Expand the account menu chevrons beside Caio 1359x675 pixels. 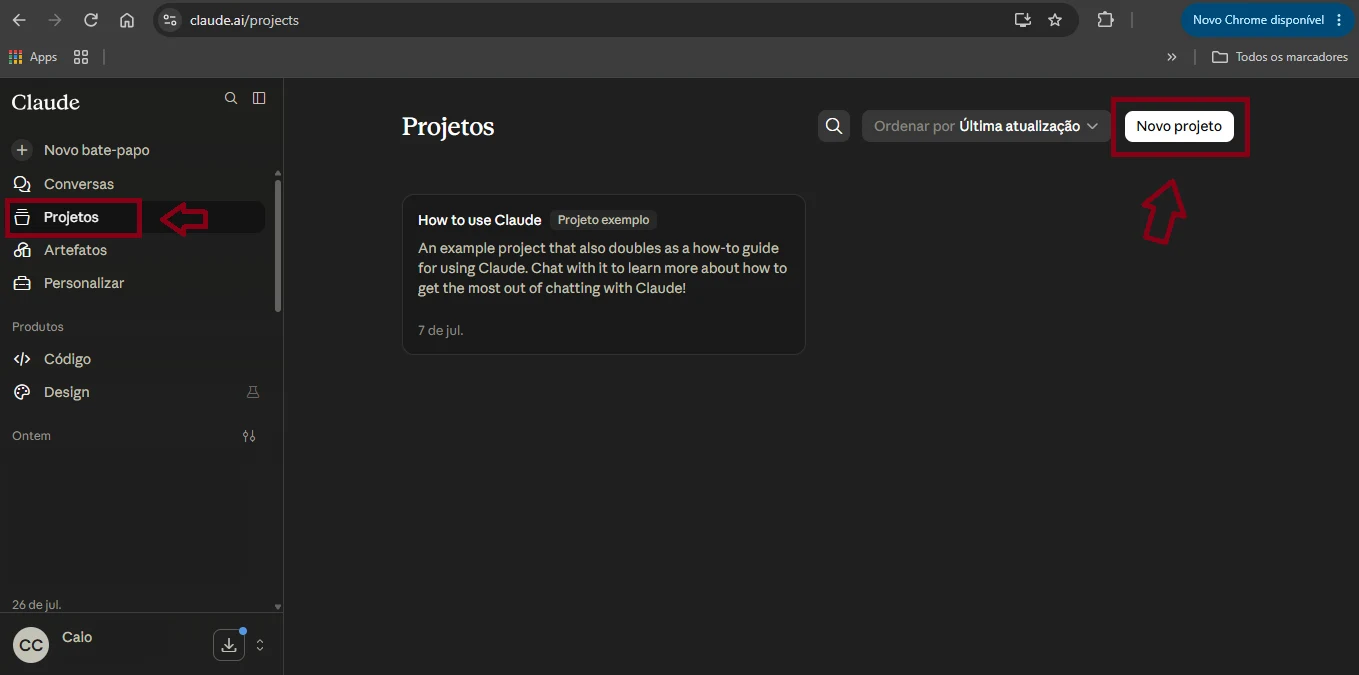point(260,645)
